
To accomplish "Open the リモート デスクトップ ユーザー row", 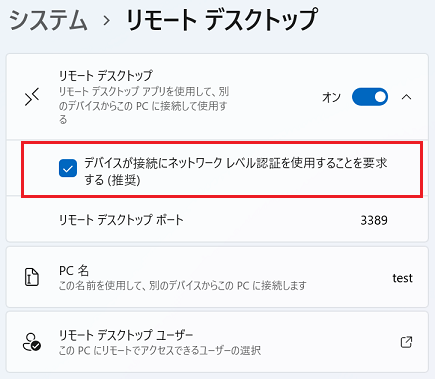I will [x=217, y=342].
